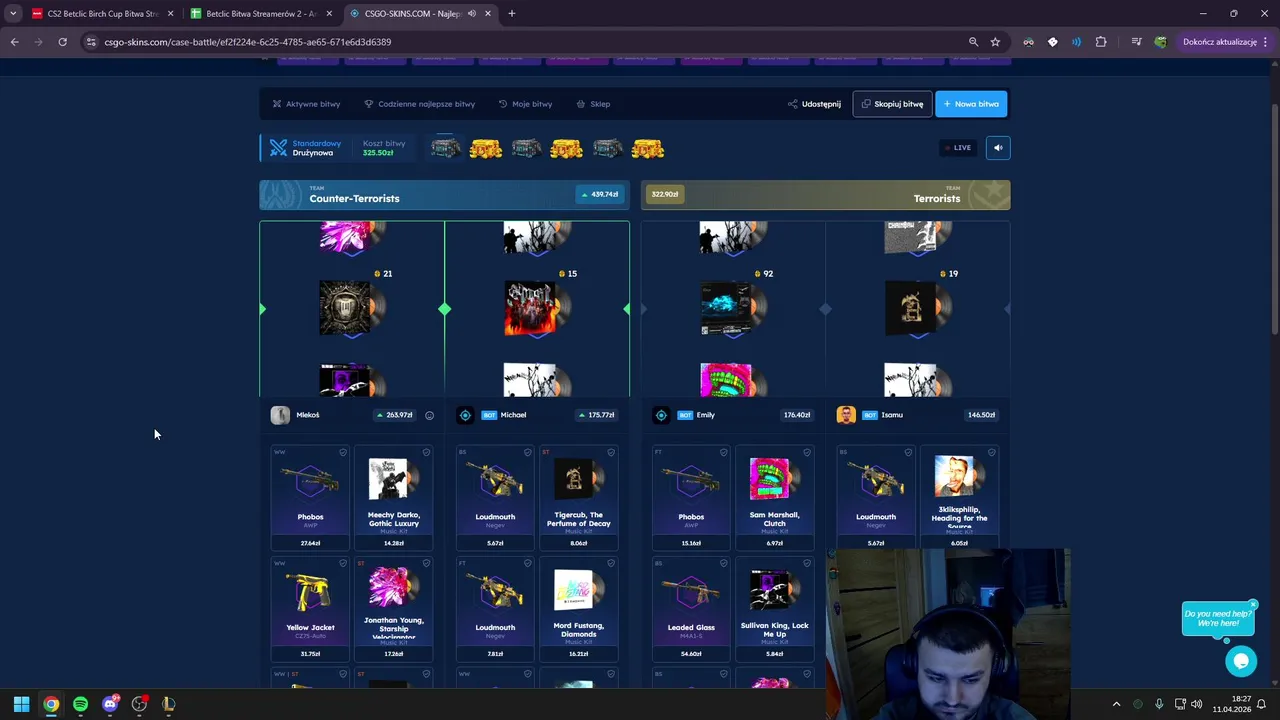This screenshot has height=720, width=1280.
Task: Select the first dark case in battle
Action: point(445,149)
